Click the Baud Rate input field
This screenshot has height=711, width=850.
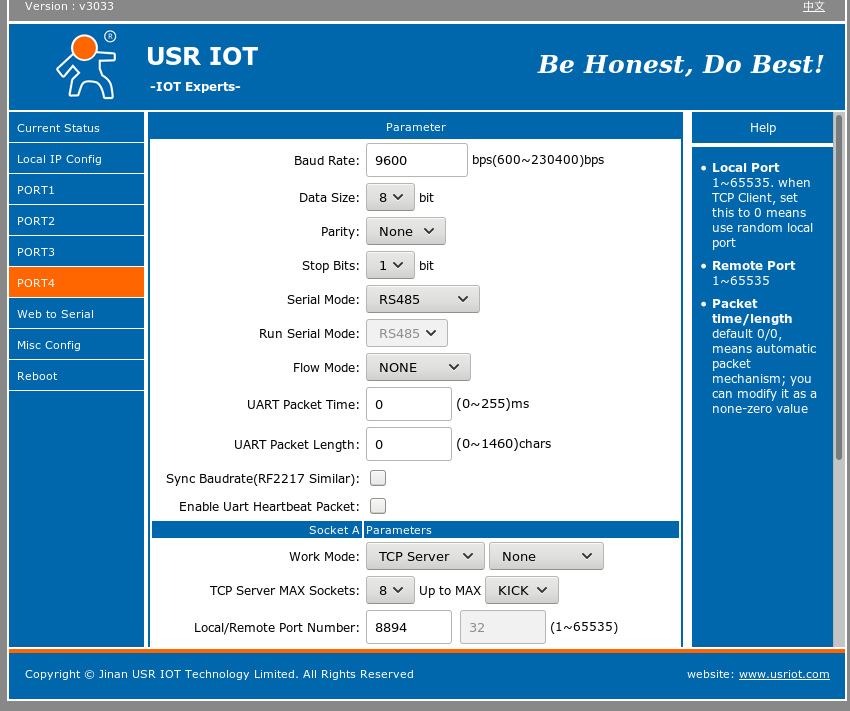pos(416,160)
